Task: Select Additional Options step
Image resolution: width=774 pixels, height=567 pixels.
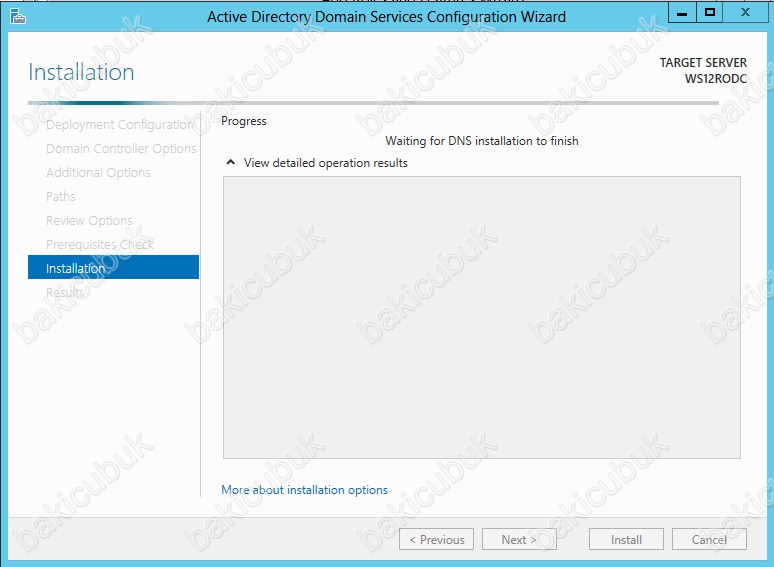Action: click(x=98, y=173)
